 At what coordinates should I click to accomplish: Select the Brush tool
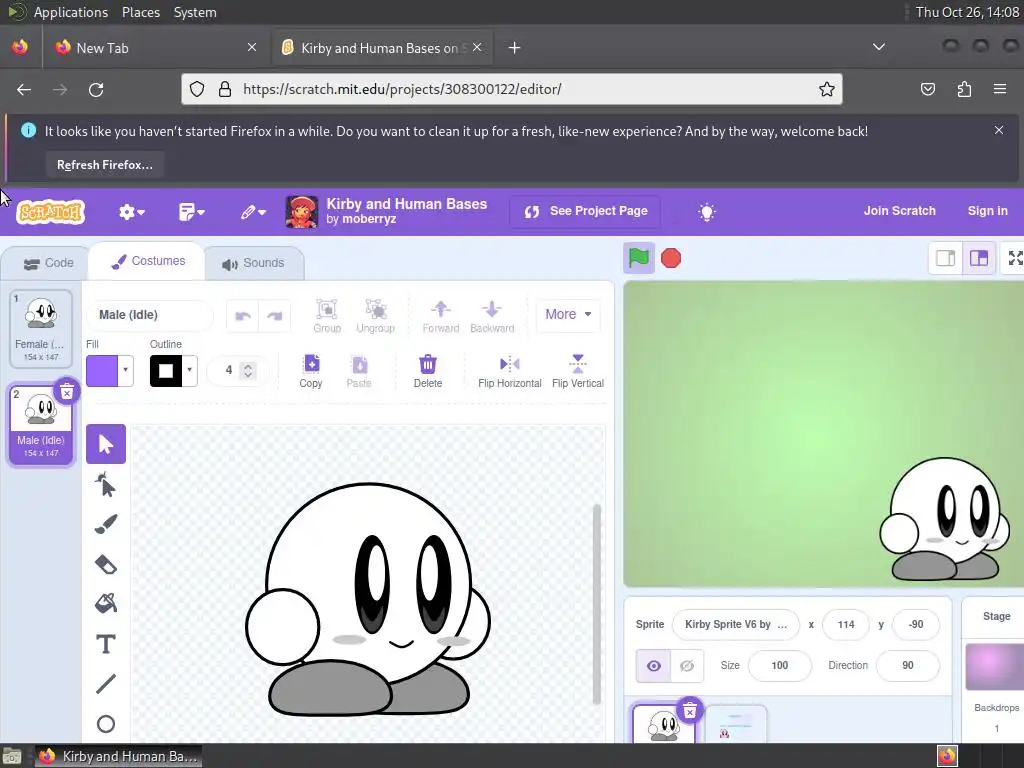106,524
